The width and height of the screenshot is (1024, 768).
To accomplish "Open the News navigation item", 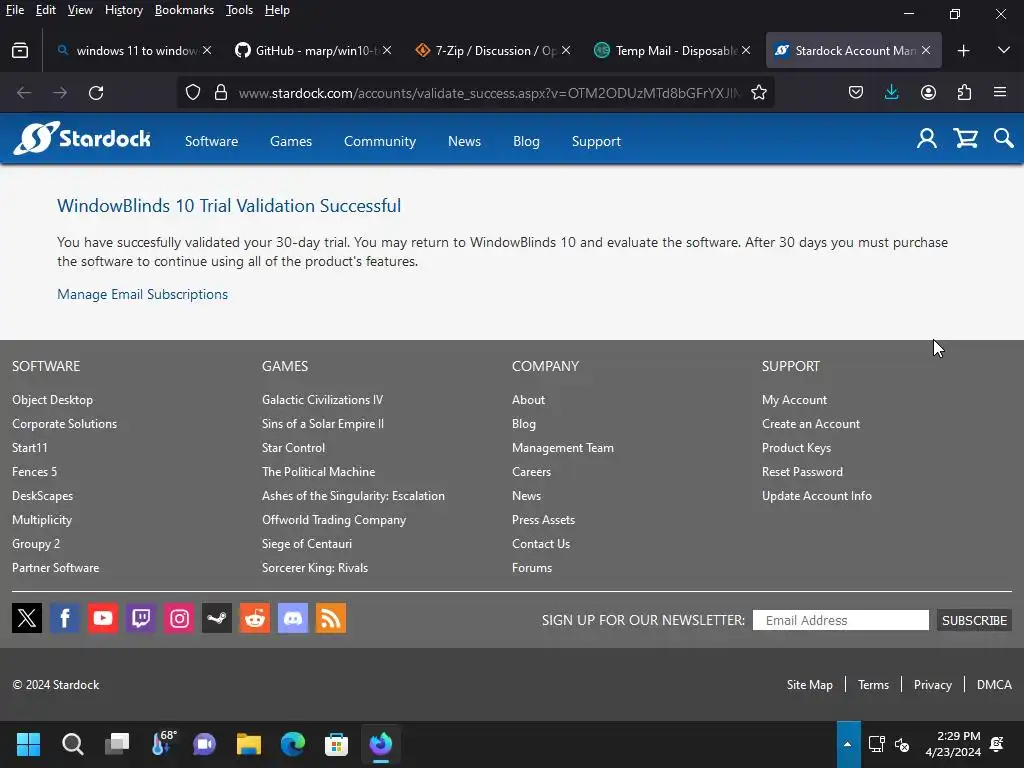I will (x=464, y=141).
